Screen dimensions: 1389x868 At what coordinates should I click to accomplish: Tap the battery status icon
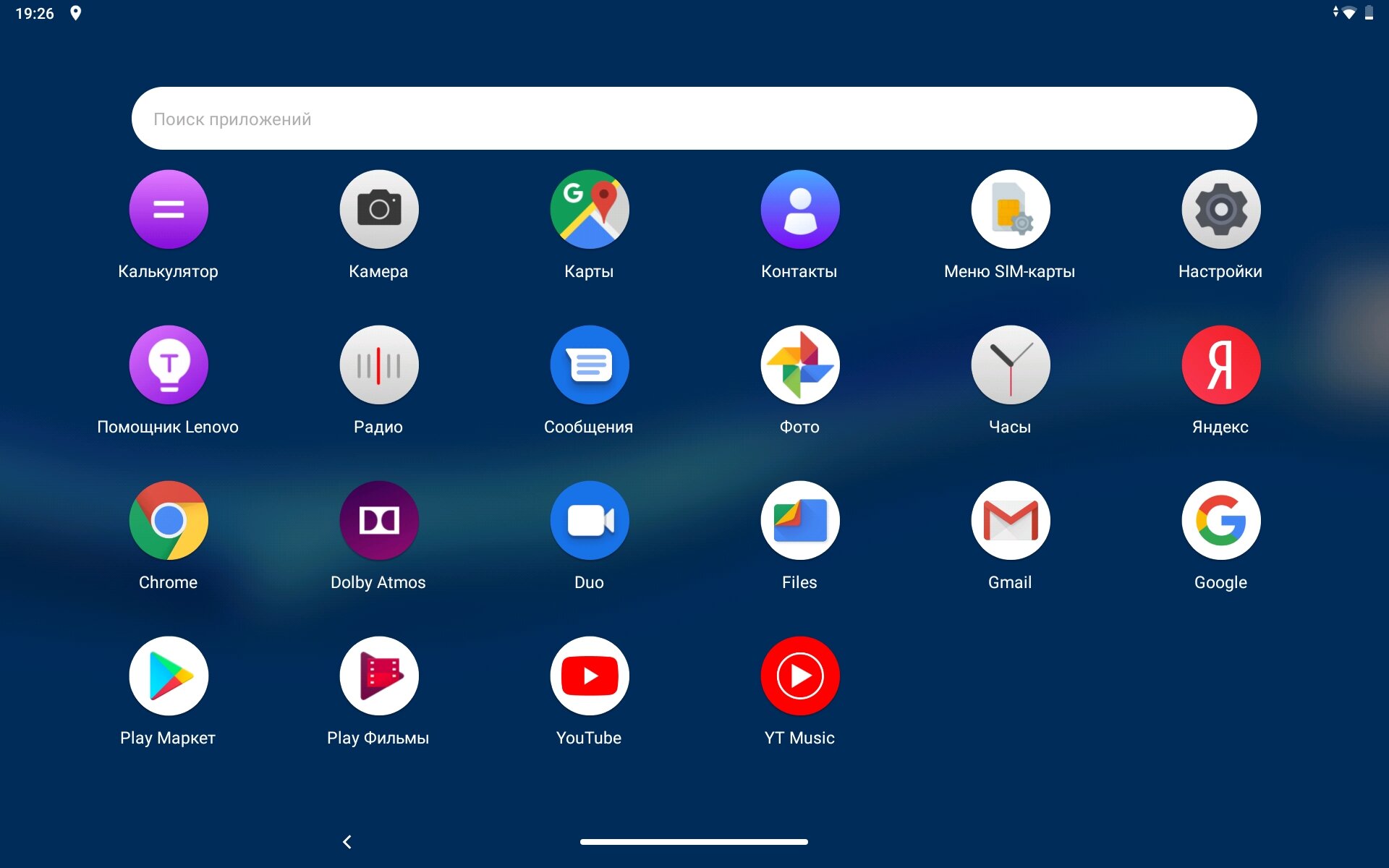click(x=1369, y=13)
